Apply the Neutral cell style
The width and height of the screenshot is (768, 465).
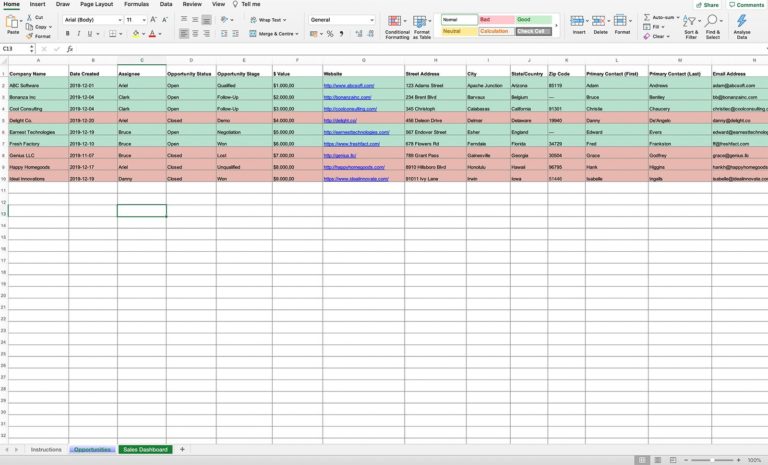click(x=459, y=31)
